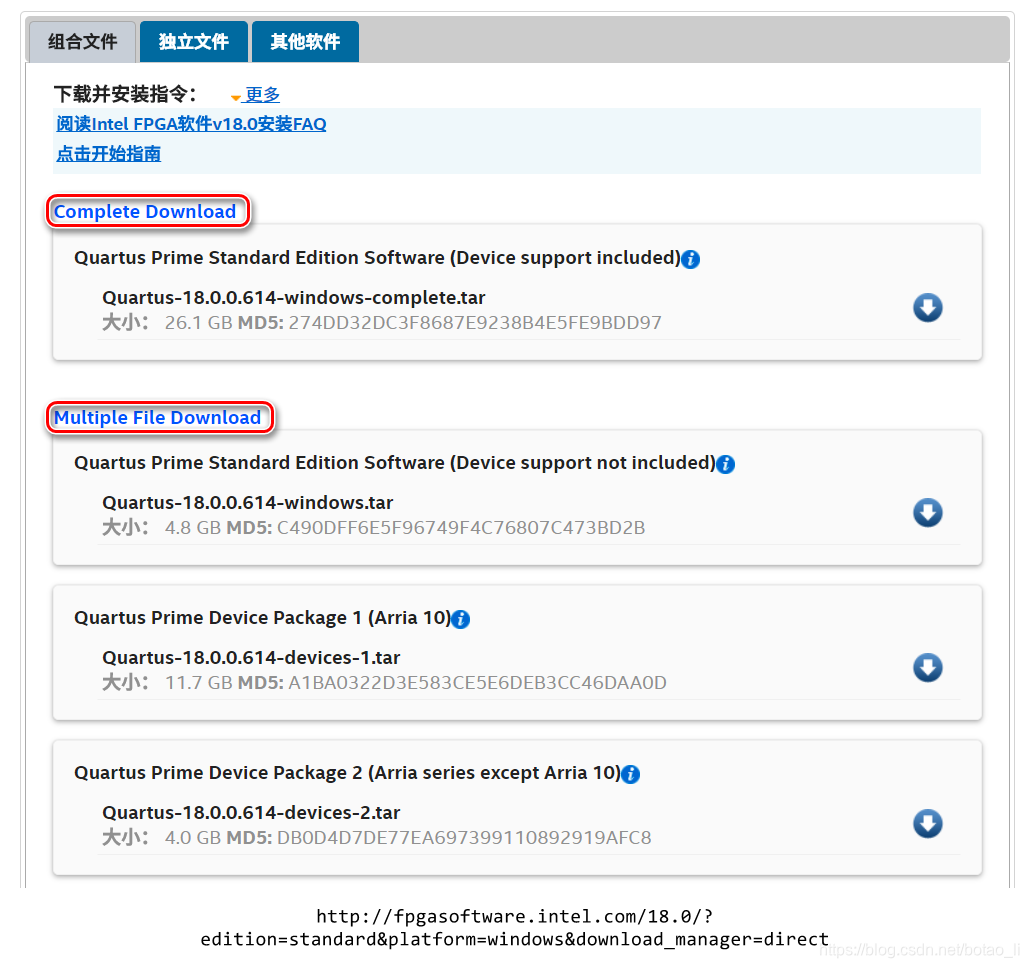Screen dimensions: 1029x968
Task: Click the Complete Download heading
Action: click(x=145, y=211)
